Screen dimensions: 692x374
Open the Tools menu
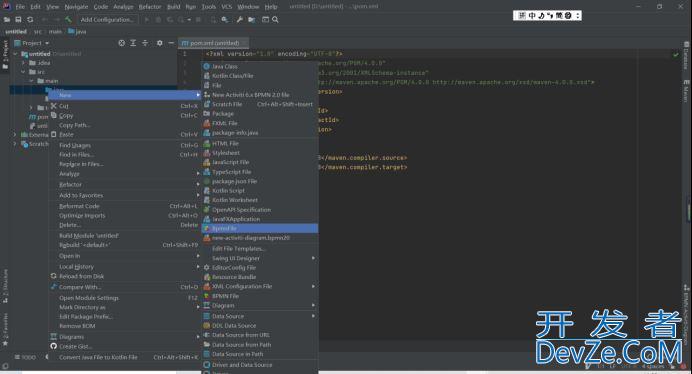click(x=209, y=7)
